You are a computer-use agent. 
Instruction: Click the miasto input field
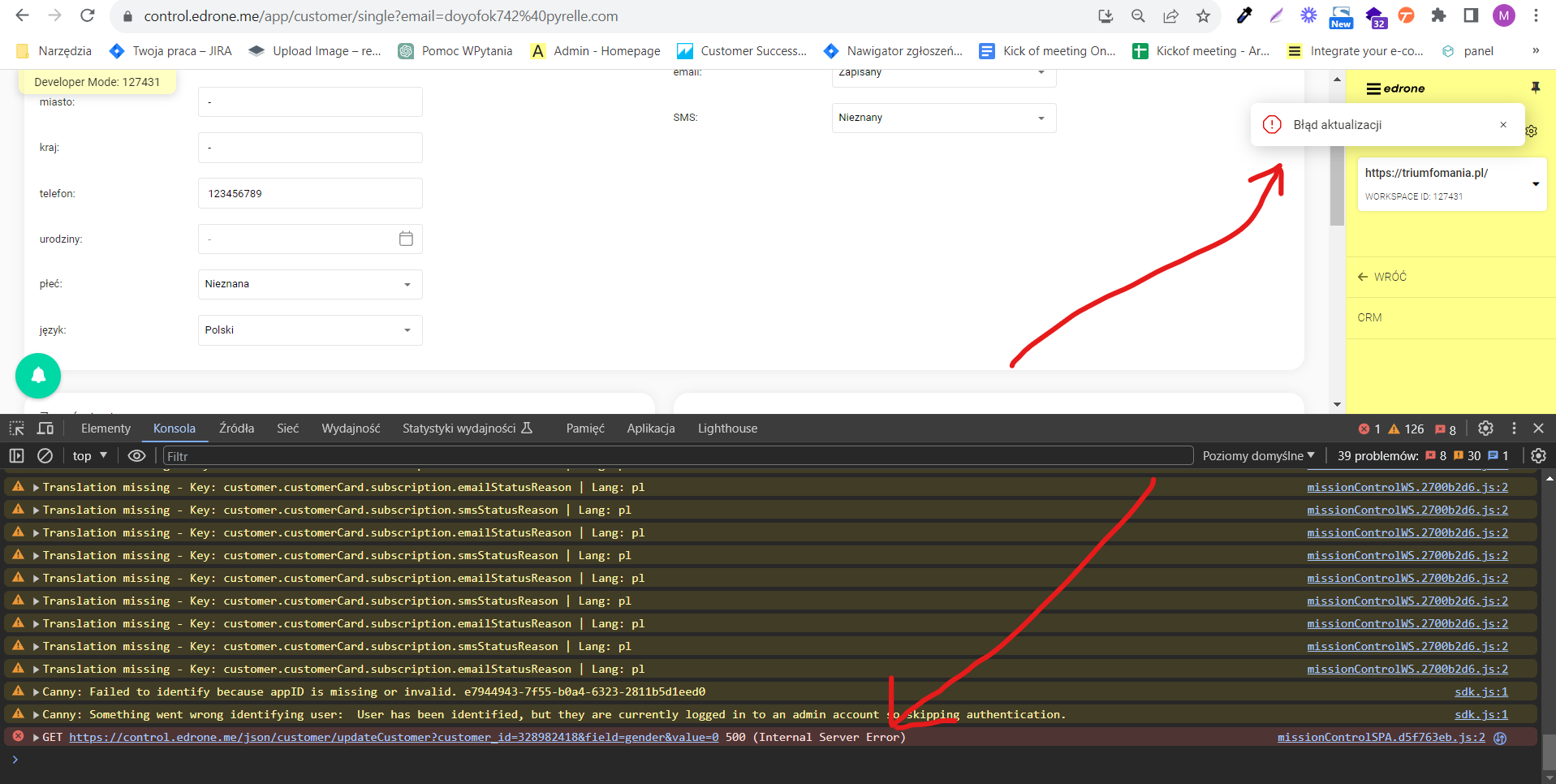(310, 102)
